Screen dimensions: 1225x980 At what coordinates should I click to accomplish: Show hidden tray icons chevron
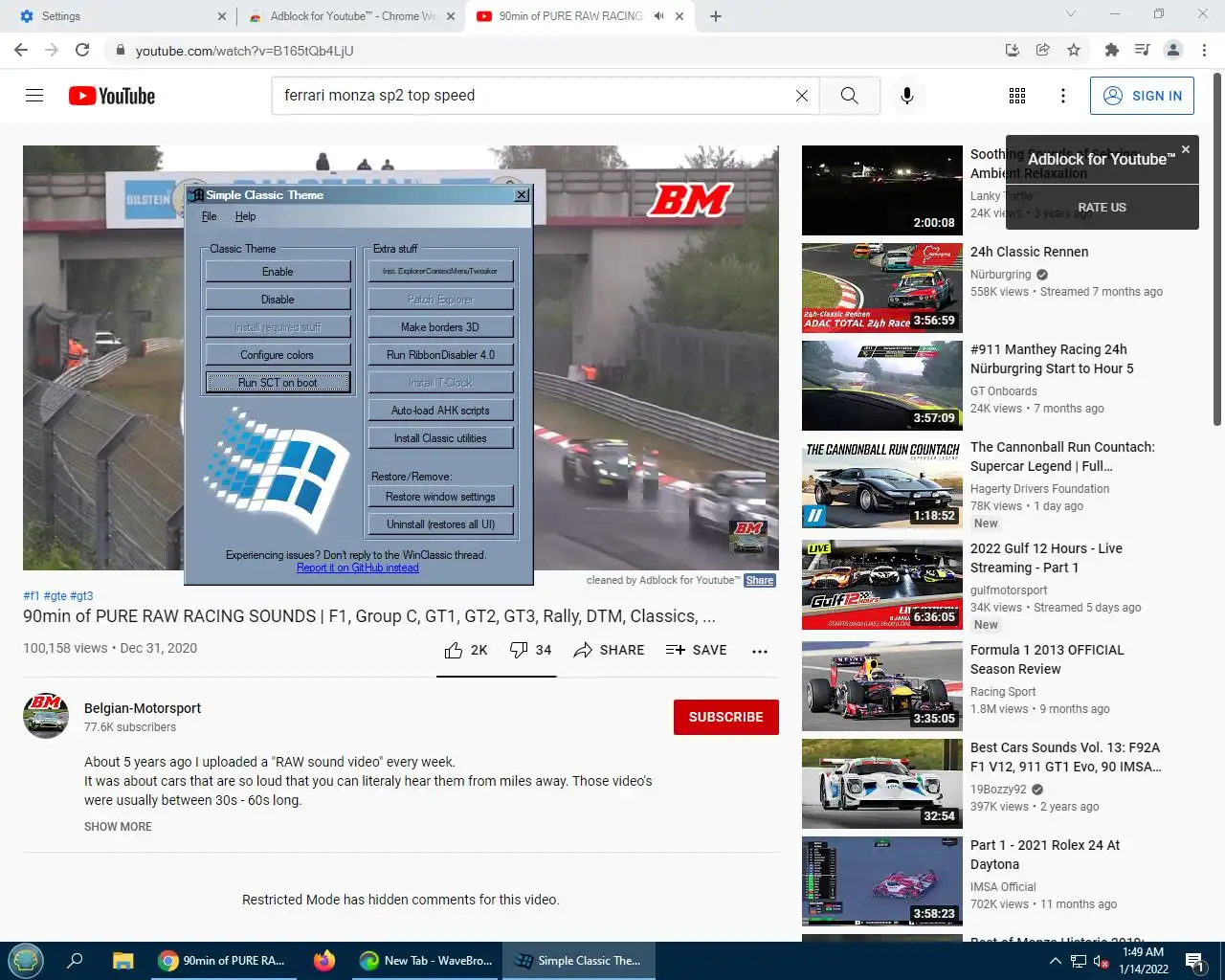click(x=1056, y=961)
